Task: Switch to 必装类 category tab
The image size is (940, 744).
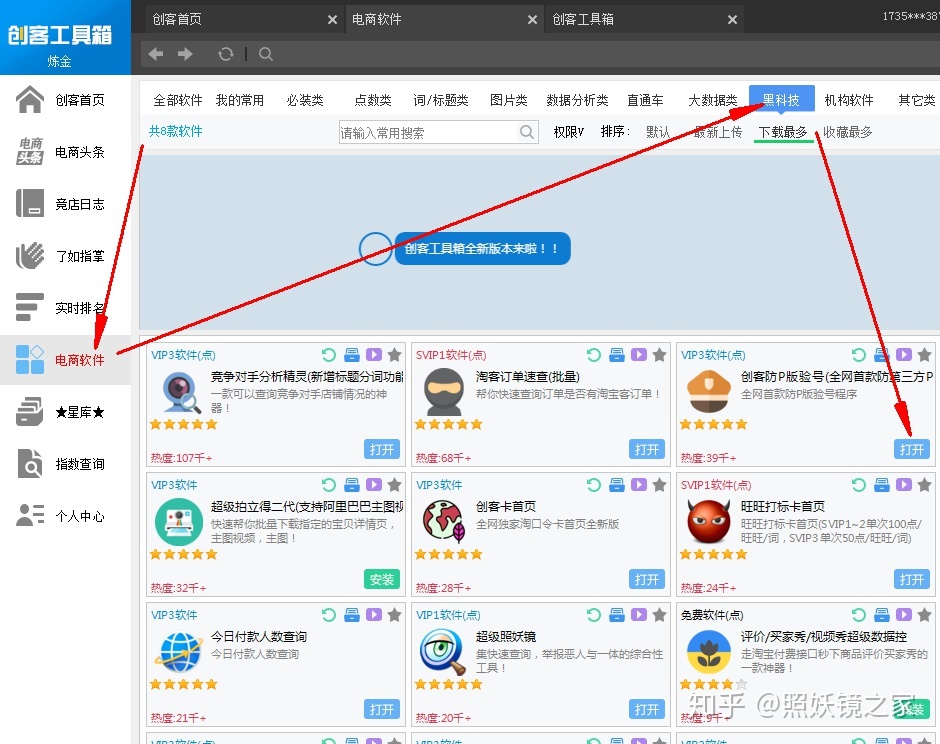Action: click(x=305, y=100)
